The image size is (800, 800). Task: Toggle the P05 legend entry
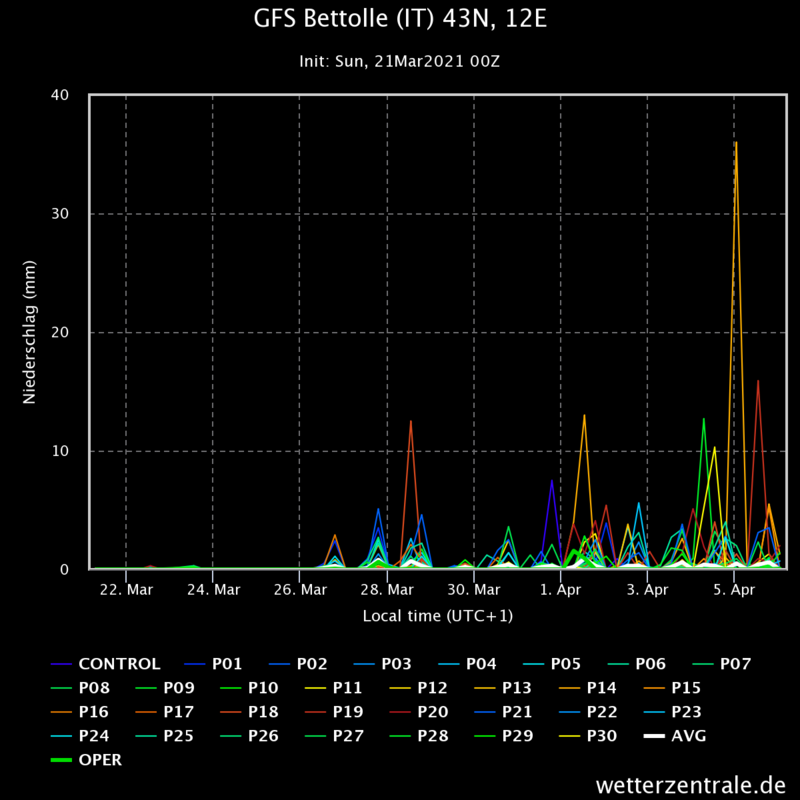(x=552, y=664)
